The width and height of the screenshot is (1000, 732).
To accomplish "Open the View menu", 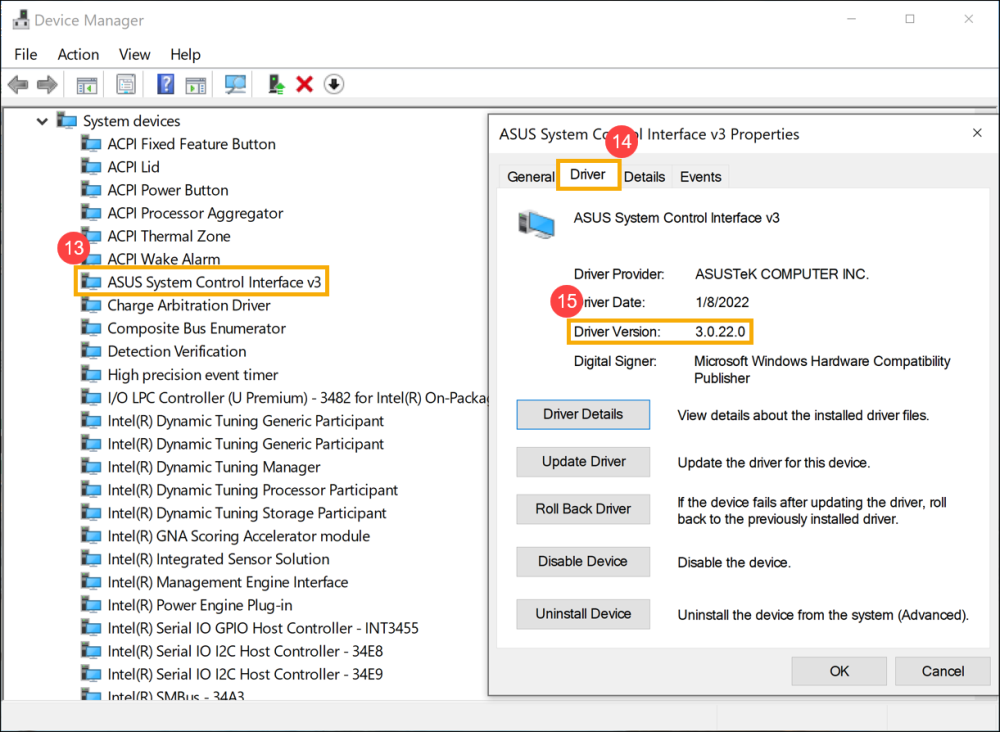I will click(x=135, y=55).
